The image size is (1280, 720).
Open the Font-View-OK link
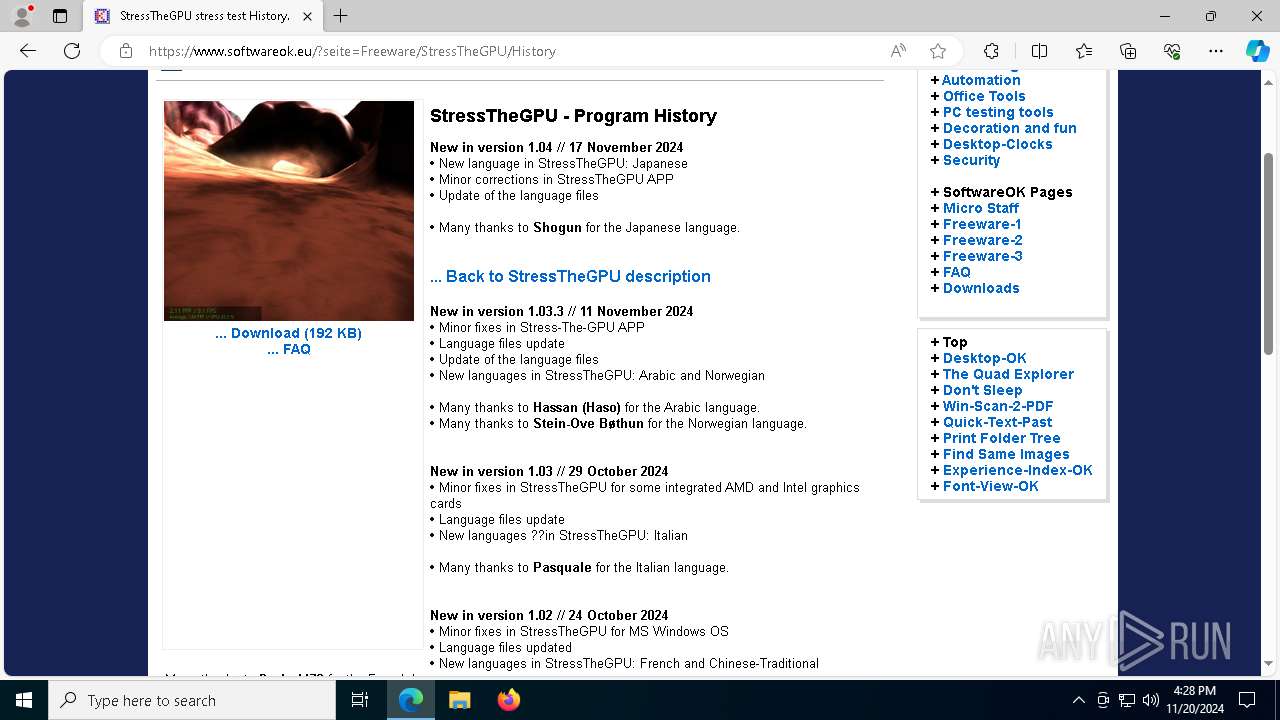pyautogui.click(x=991, y=486)
